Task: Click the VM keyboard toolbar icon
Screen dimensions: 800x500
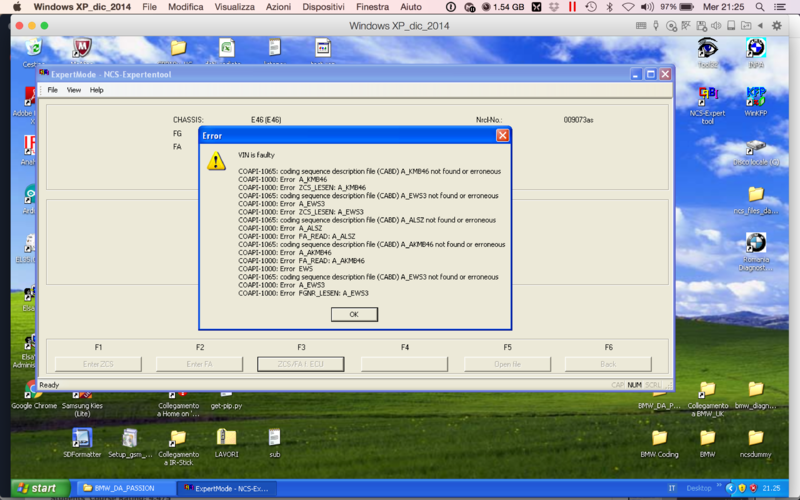Action: (x=641, y=26)
